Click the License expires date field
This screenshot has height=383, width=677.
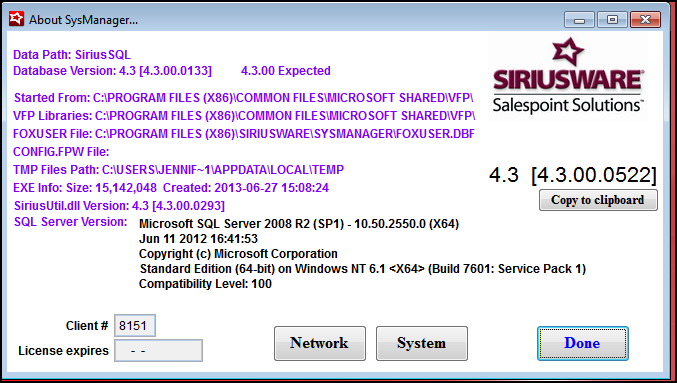tap(158, 351)
